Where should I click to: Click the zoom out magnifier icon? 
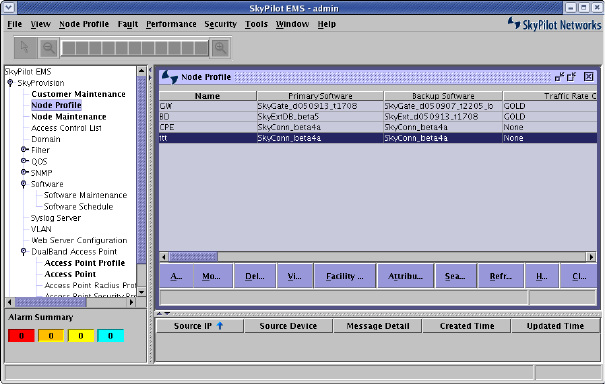click(49, 48)
